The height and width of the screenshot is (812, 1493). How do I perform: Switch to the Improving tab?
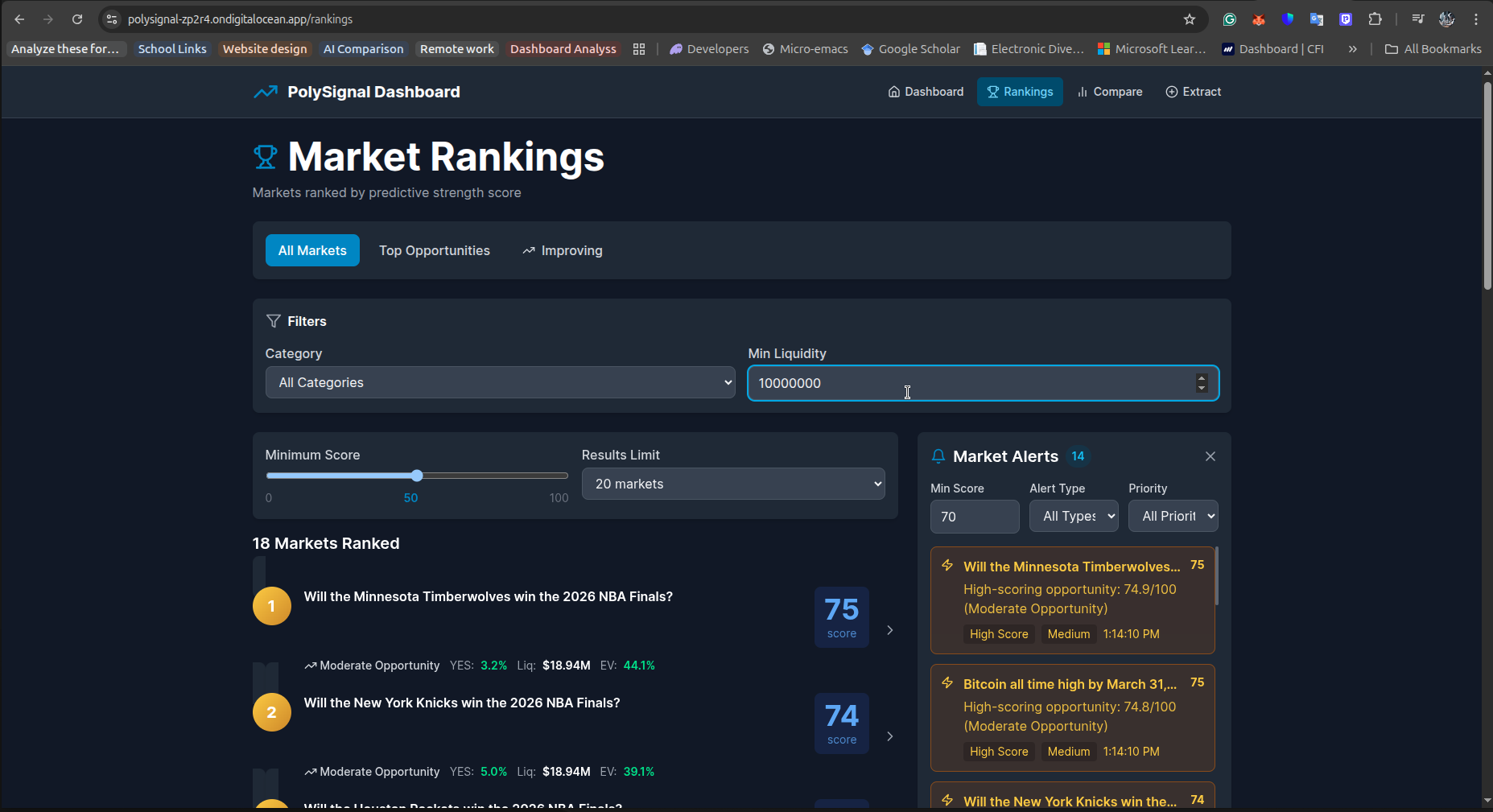click(x=563, y=250)
